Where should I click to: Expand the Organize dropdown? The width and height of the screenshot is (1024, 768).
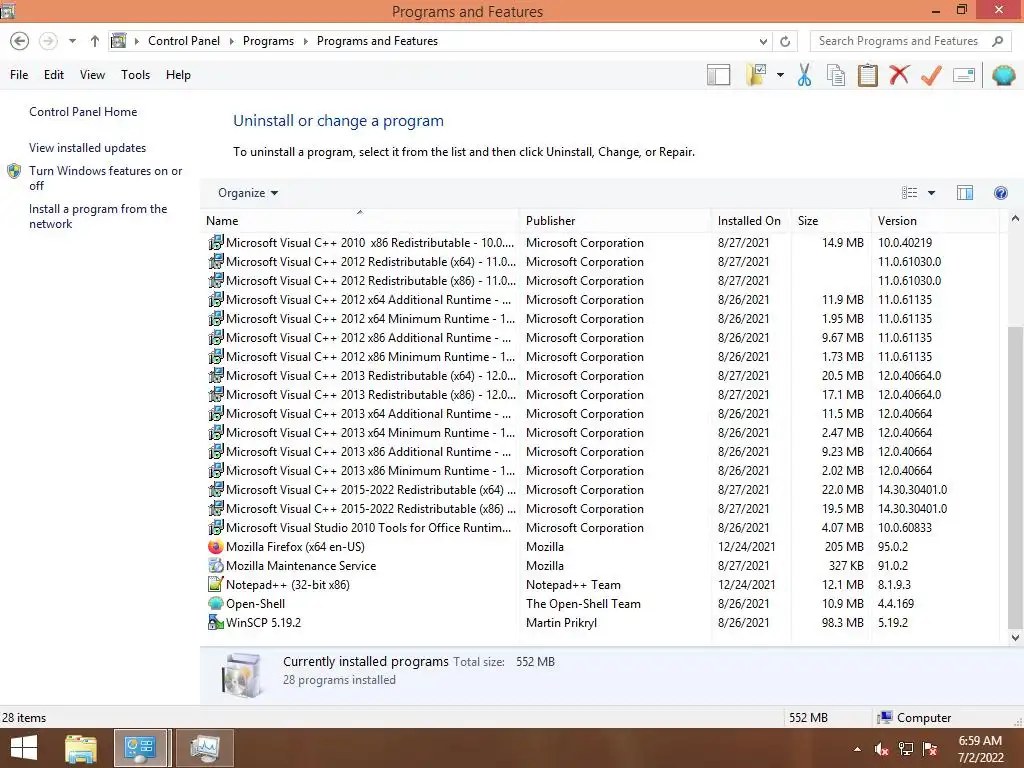248,193
